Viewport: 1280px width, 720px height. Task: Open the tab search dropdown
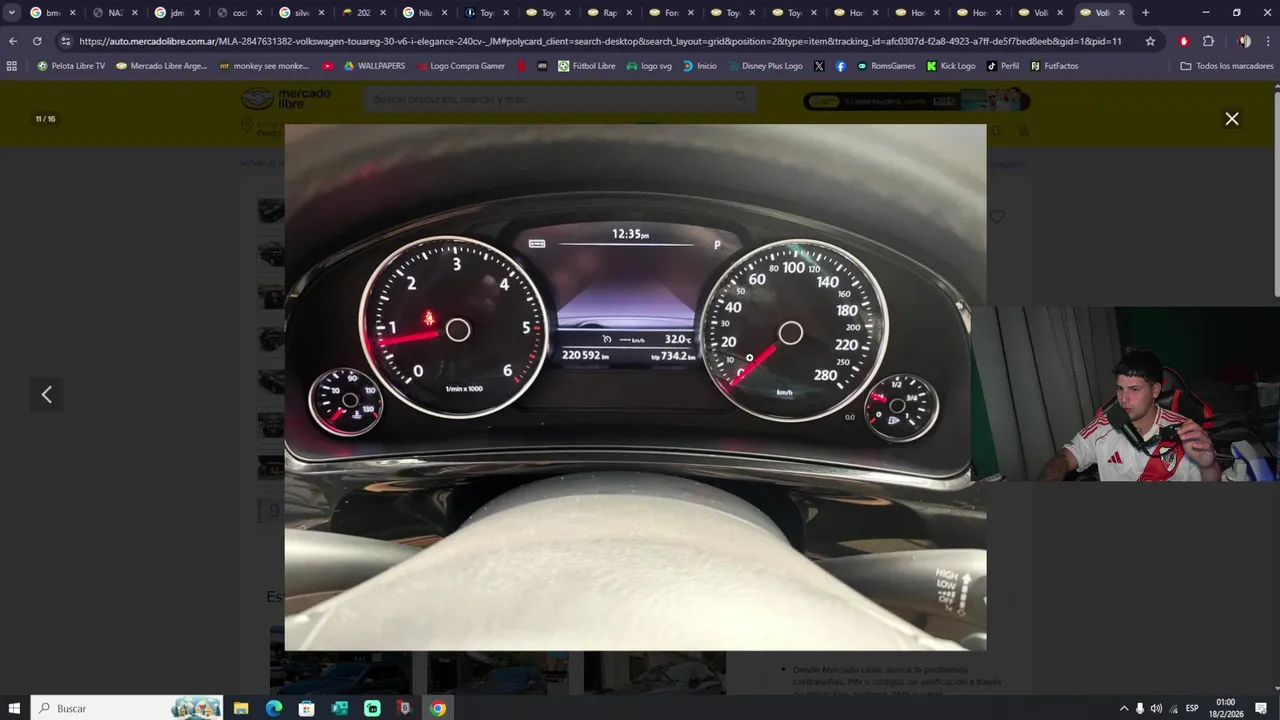click(12, 13)
